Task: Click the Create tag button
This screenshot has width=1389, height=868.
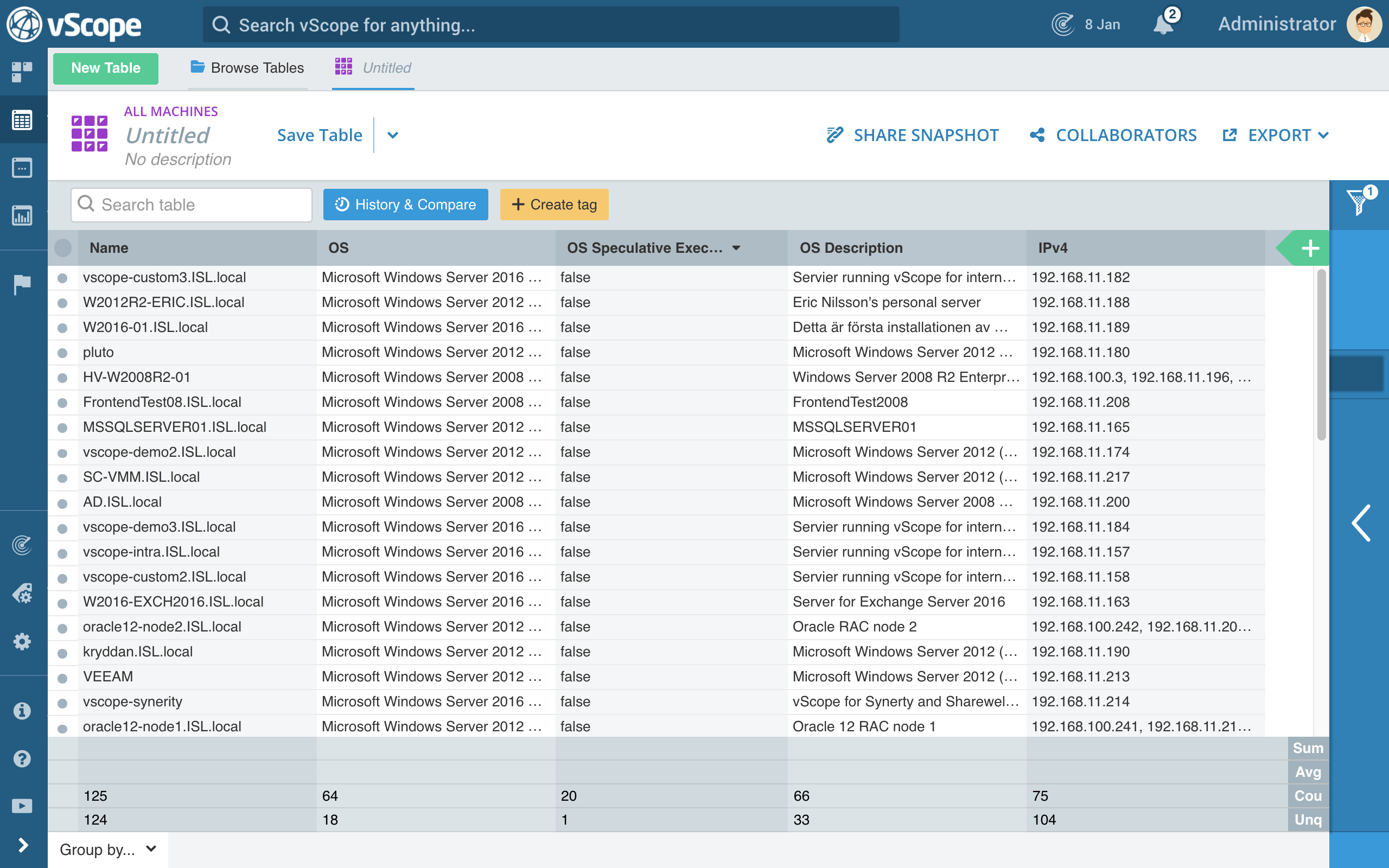Action: click(554, 205)
